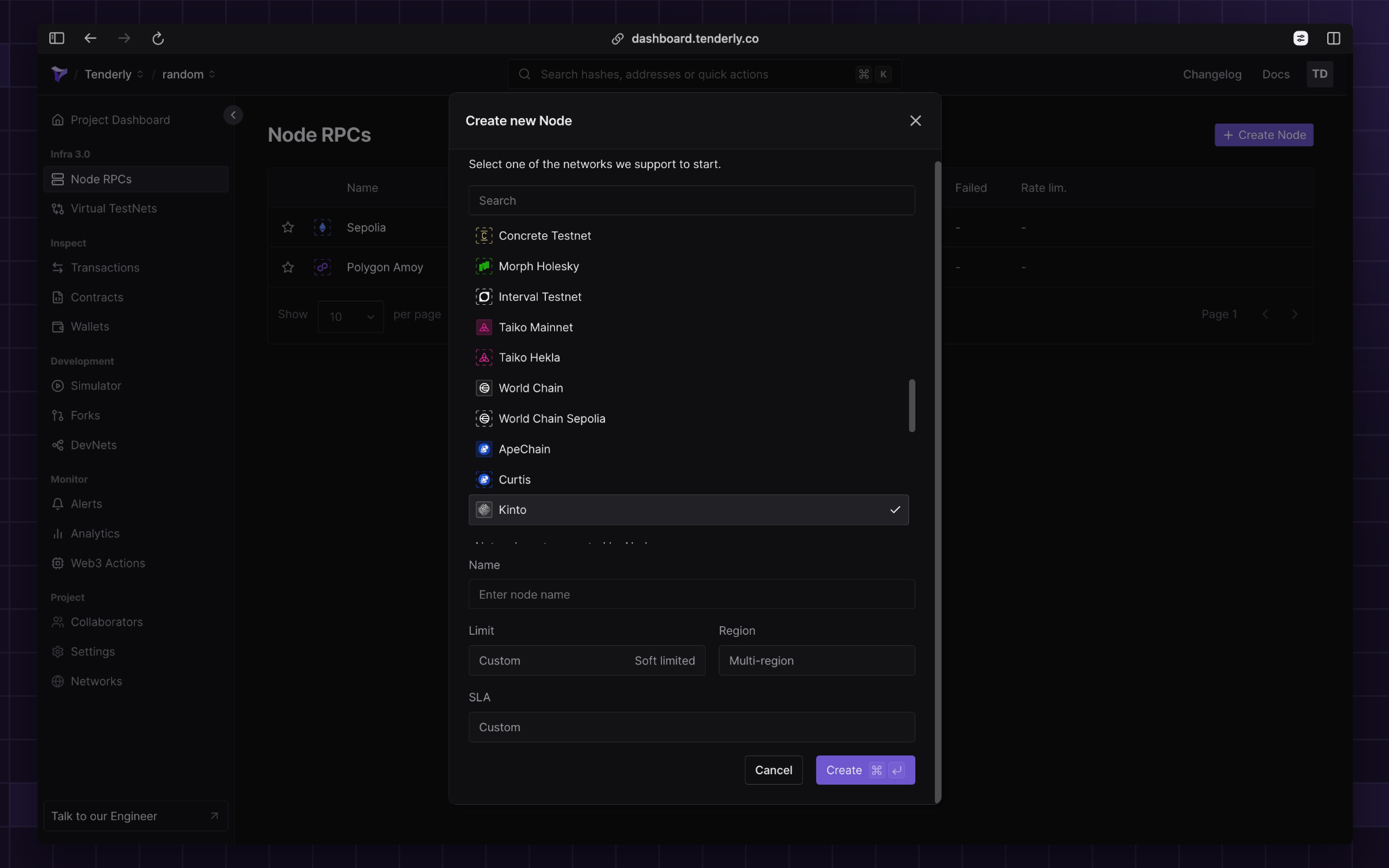Choose ApeChain from network list
The image size is (1389, 868).
tap(524, 449)
